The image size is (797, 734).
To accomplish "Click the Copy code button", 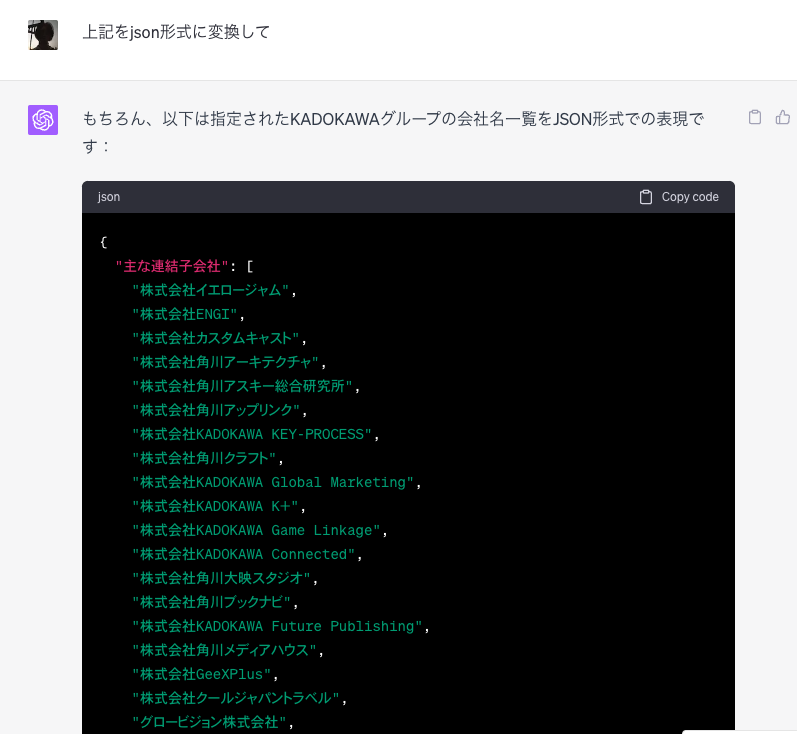I will [679, 197].
